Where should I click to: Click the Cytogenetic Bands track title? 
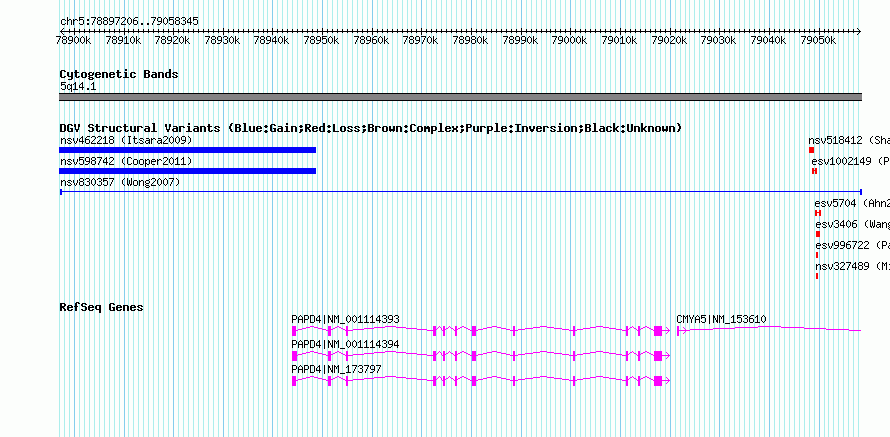pos(119,74)
